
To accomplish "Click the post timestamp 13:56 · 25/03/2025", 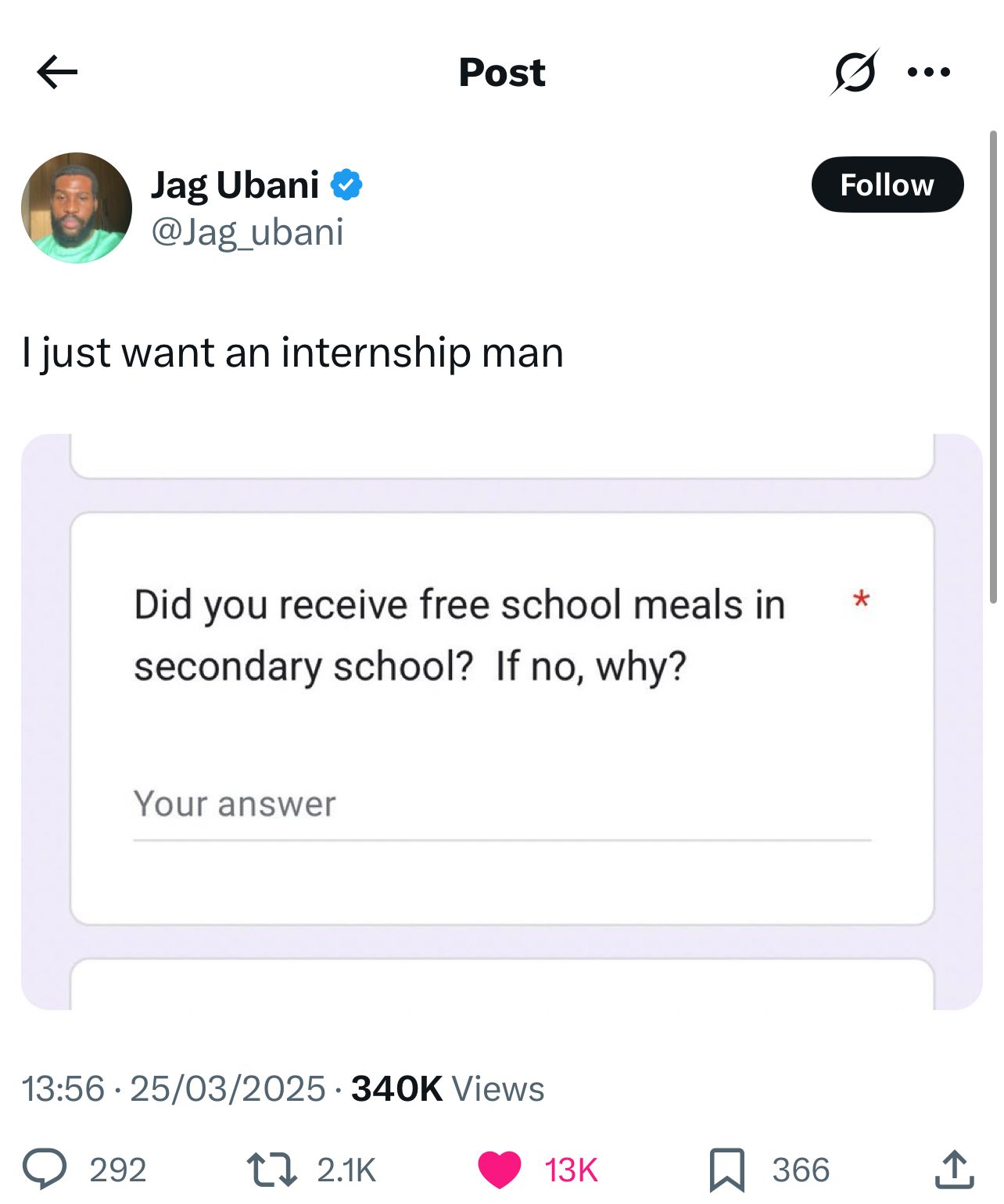I will pyautogui.click(x=173, y=1089).
